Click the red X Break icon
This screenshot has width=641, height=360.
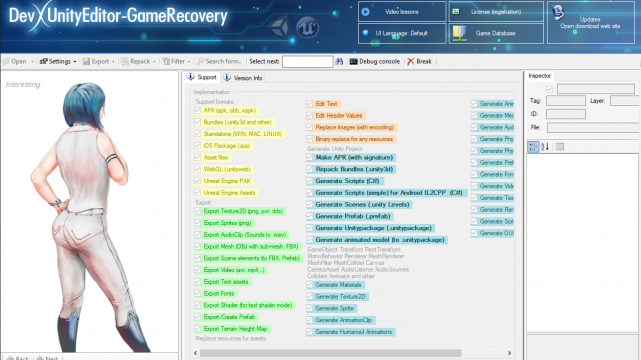pos(410,61)
